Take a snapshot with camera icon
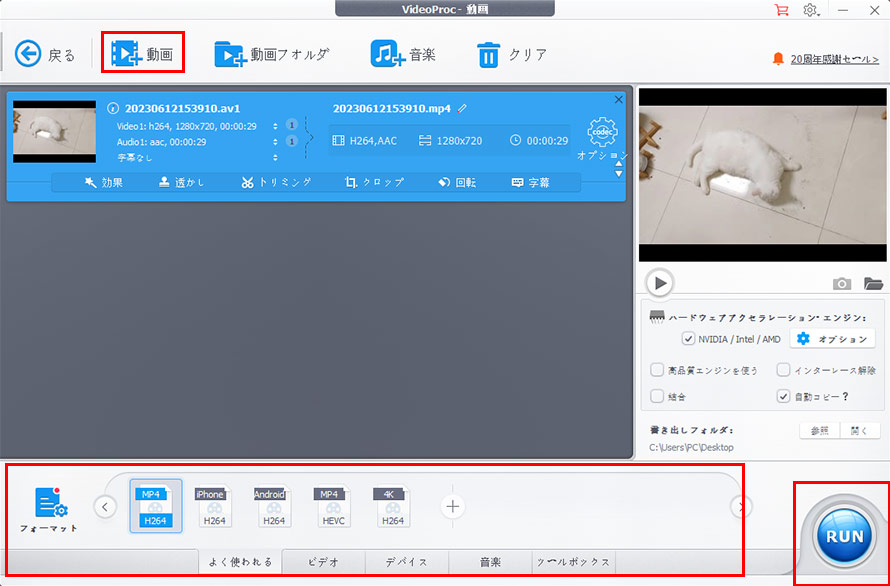Viewport: 890px width, 586px height. [x=842, y=283]
